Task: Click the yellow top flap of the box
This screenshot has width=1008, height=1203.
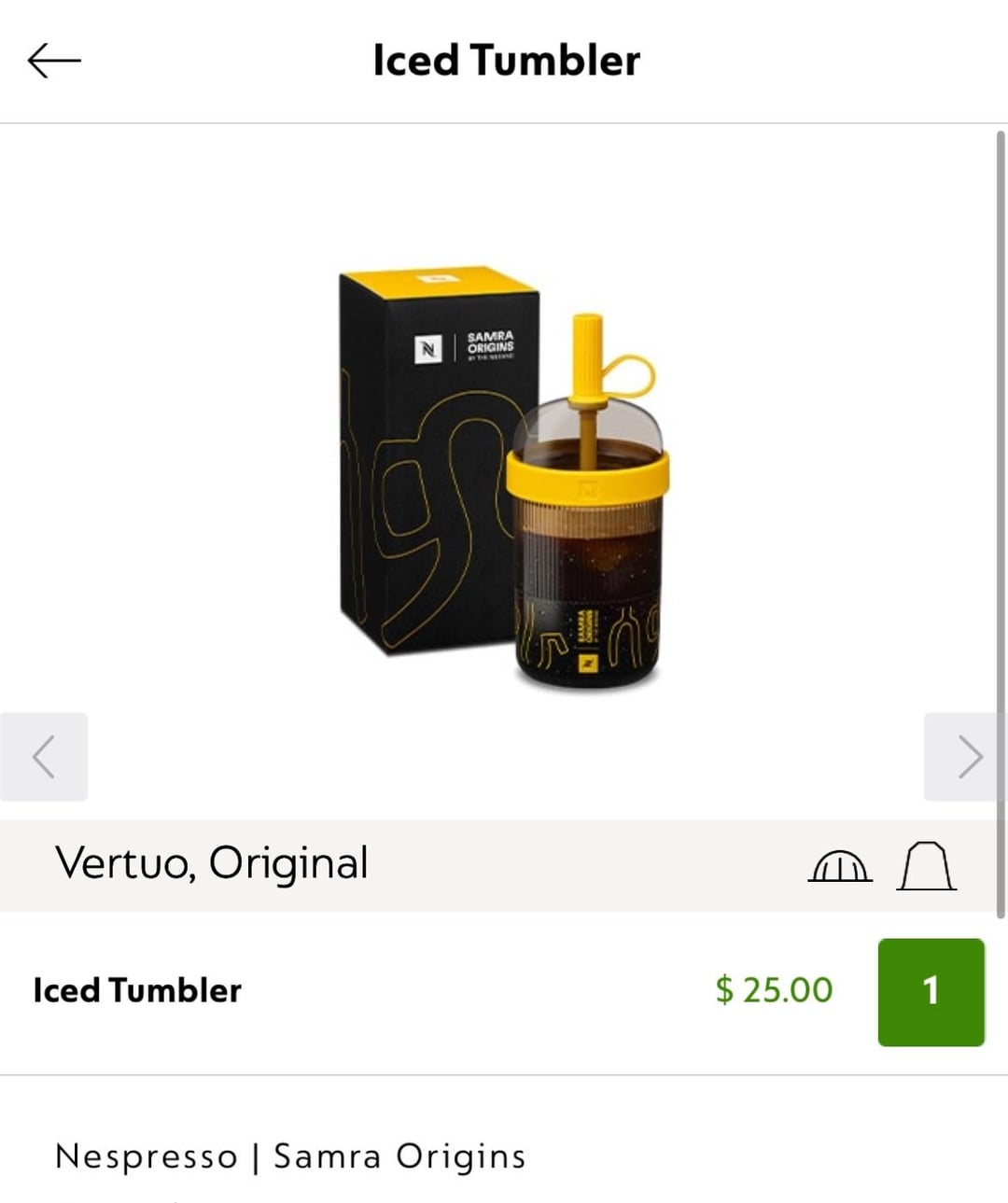Action: (439, 280)
